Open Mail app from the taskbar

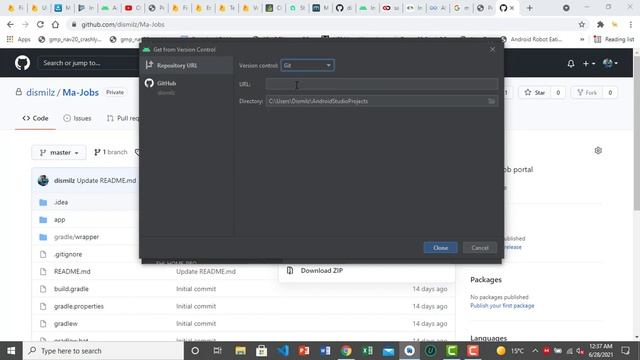[389, 351]
